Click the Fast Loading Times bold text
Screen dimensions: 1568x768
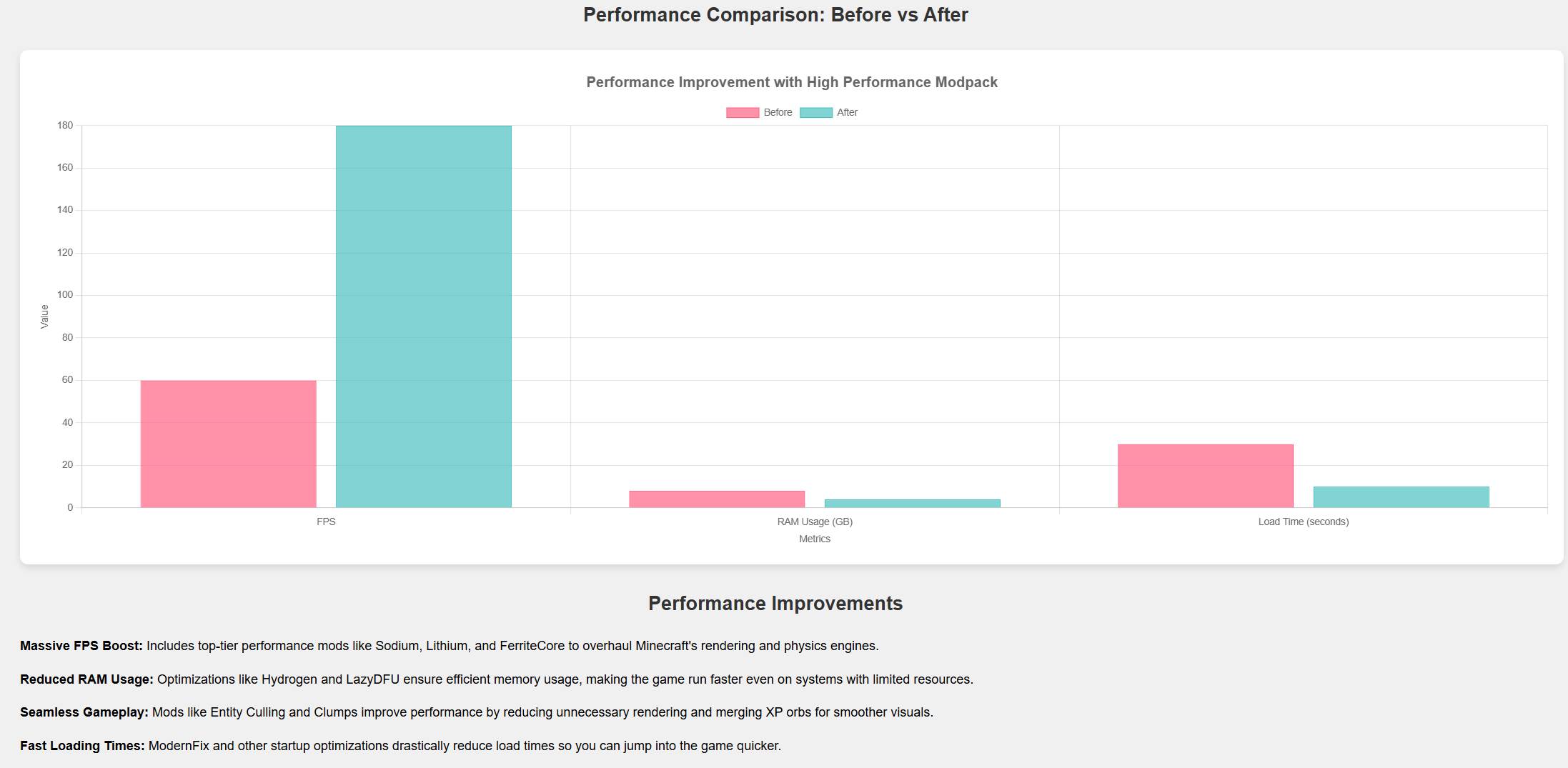tap(82, 746)
